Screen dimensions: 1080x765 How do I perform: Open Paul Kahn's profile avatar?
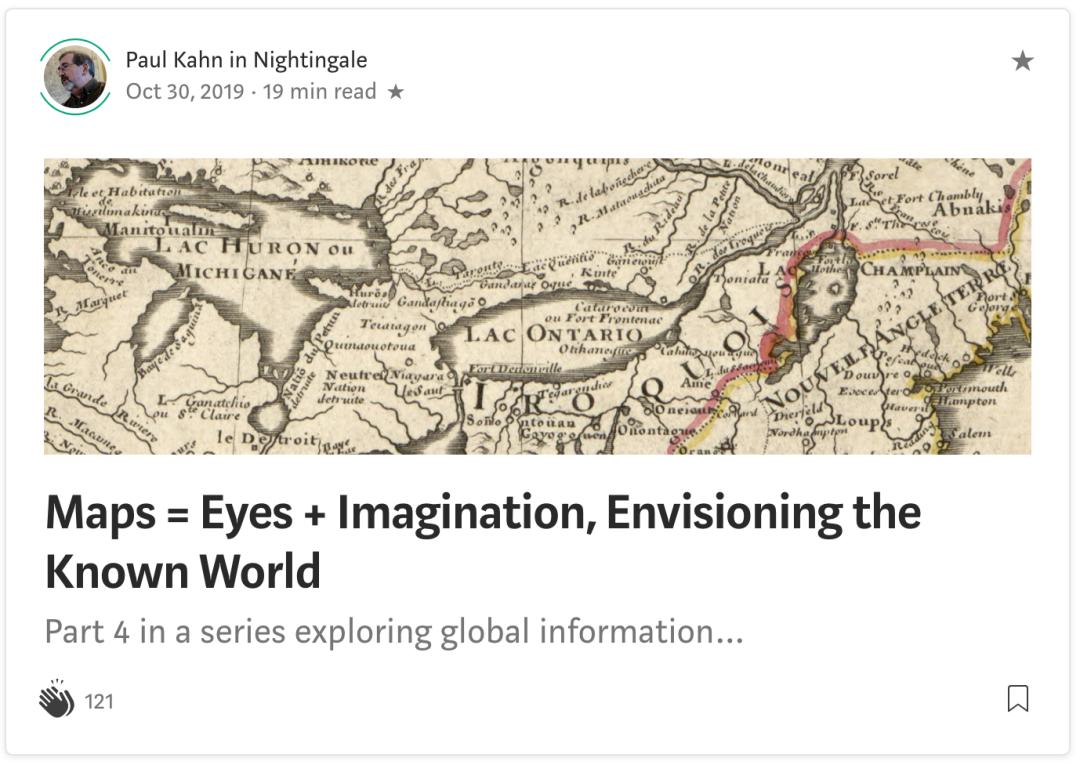pos(75,76)
